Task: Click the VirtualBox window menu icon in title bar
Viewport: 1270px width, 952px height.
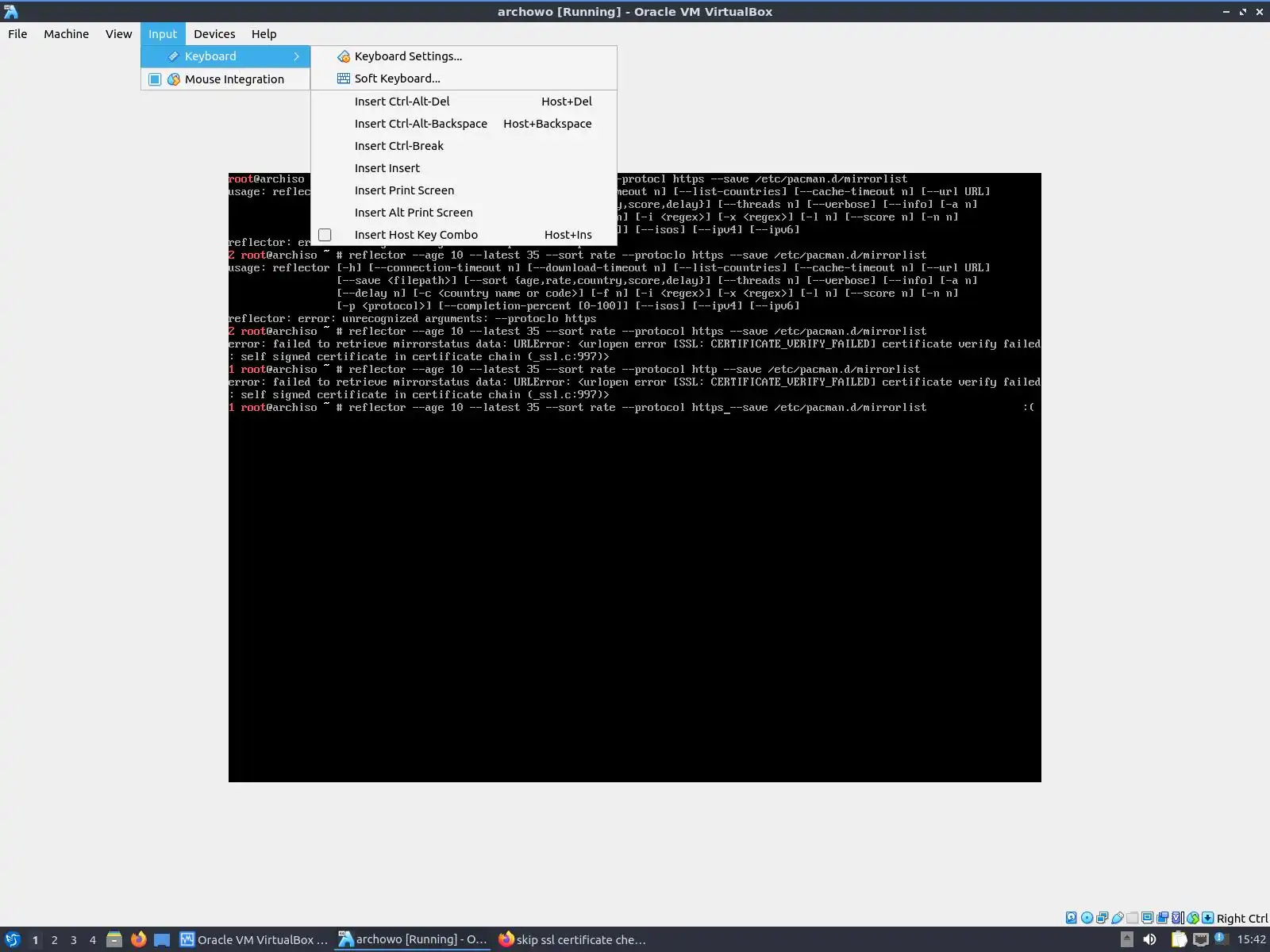Action: [x=10, y=11]
